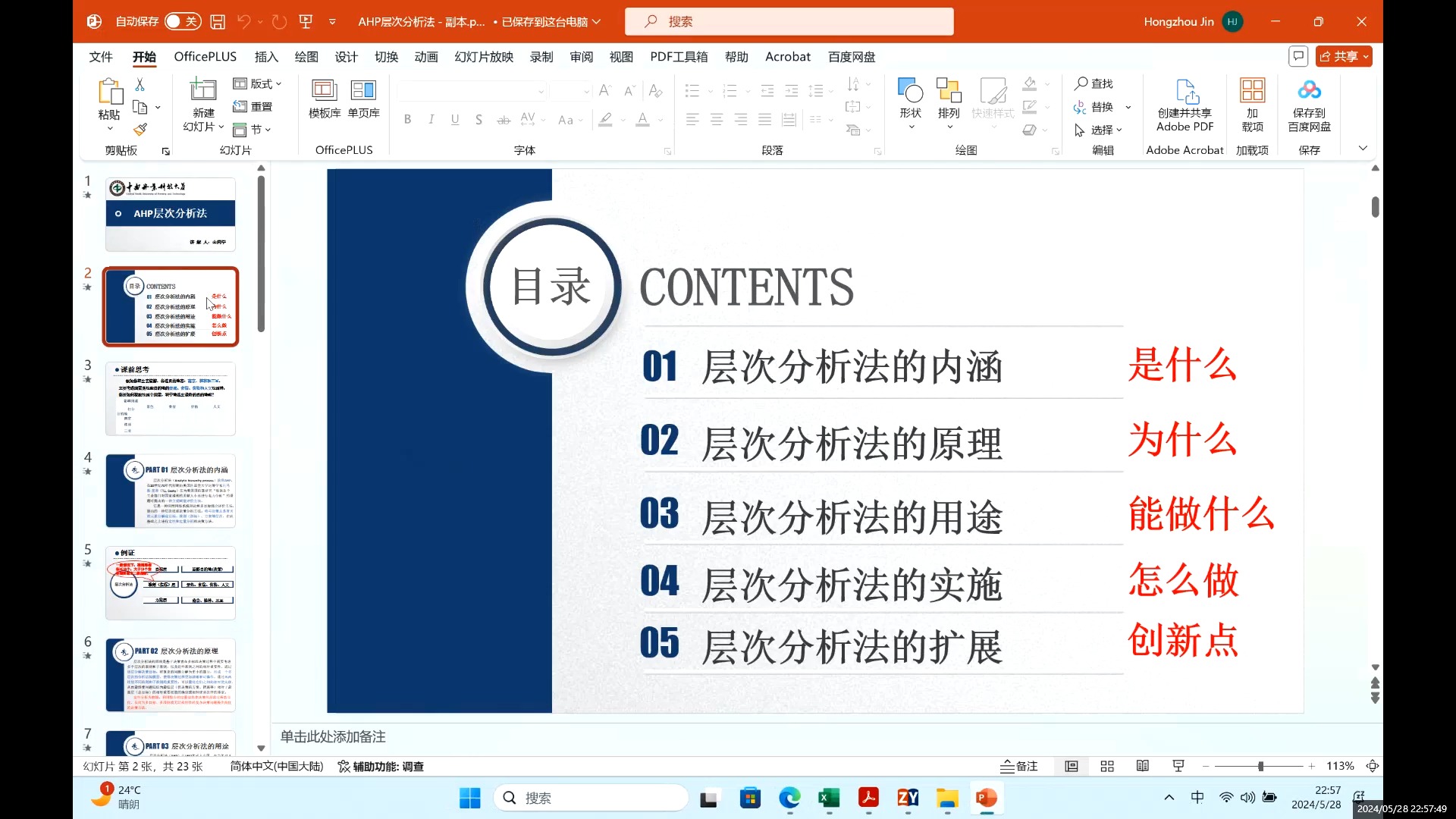Toggle Bold formatting
The image size is (1456, 819).
click(x=408, y=120)
